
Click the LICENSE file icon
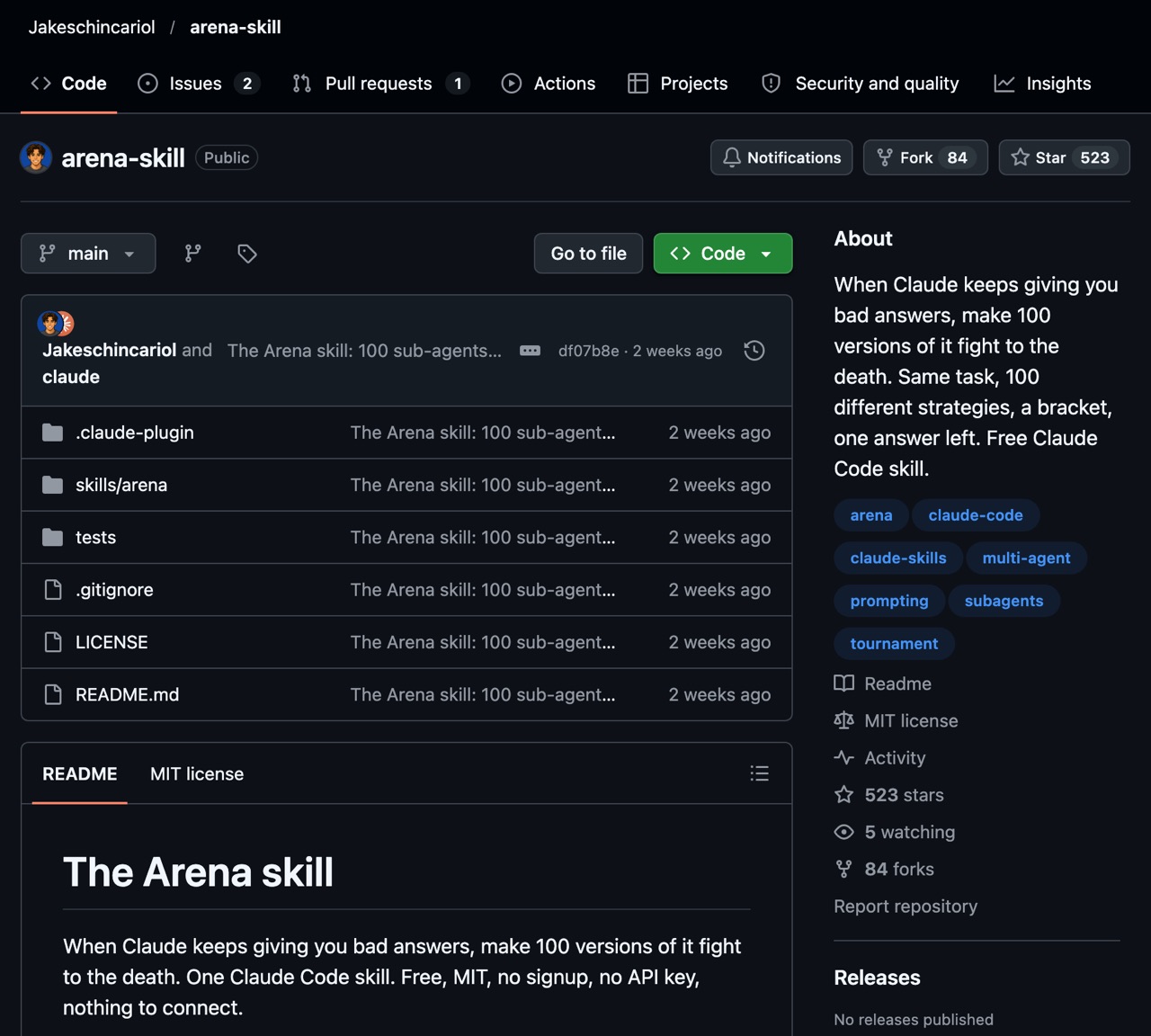(53, 642)
